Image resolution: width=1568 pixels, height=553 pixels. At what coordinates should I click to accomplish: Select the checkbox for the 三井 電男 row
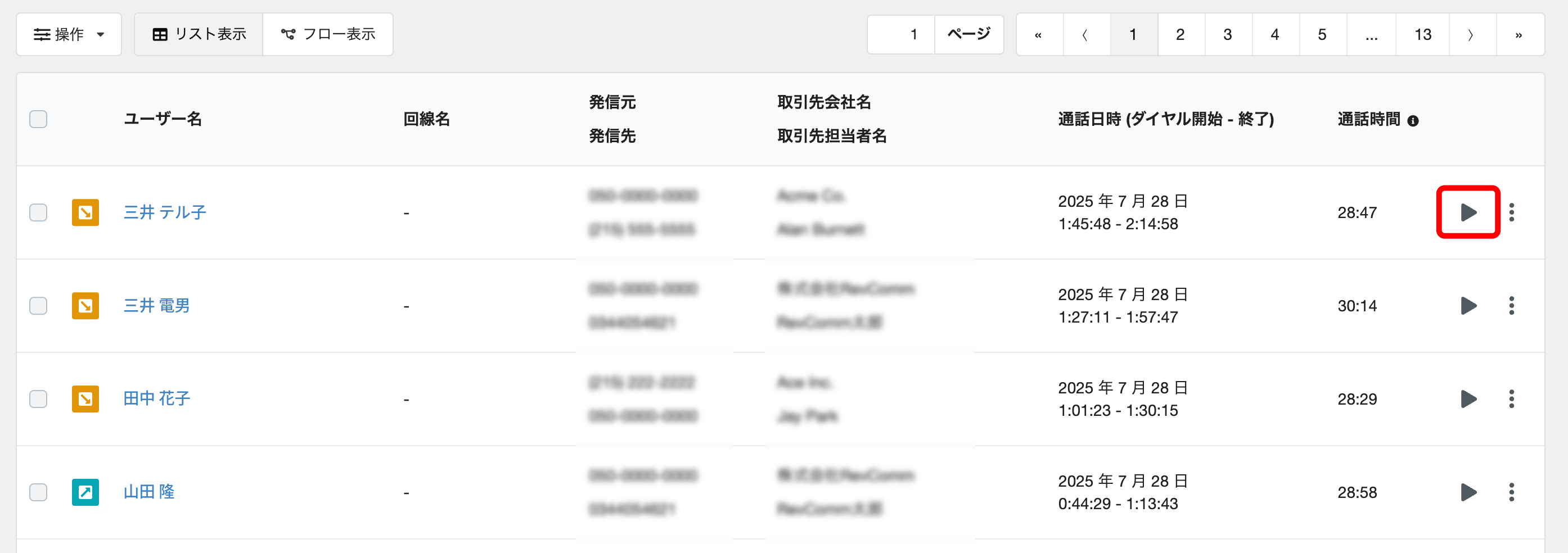[38, 305]
